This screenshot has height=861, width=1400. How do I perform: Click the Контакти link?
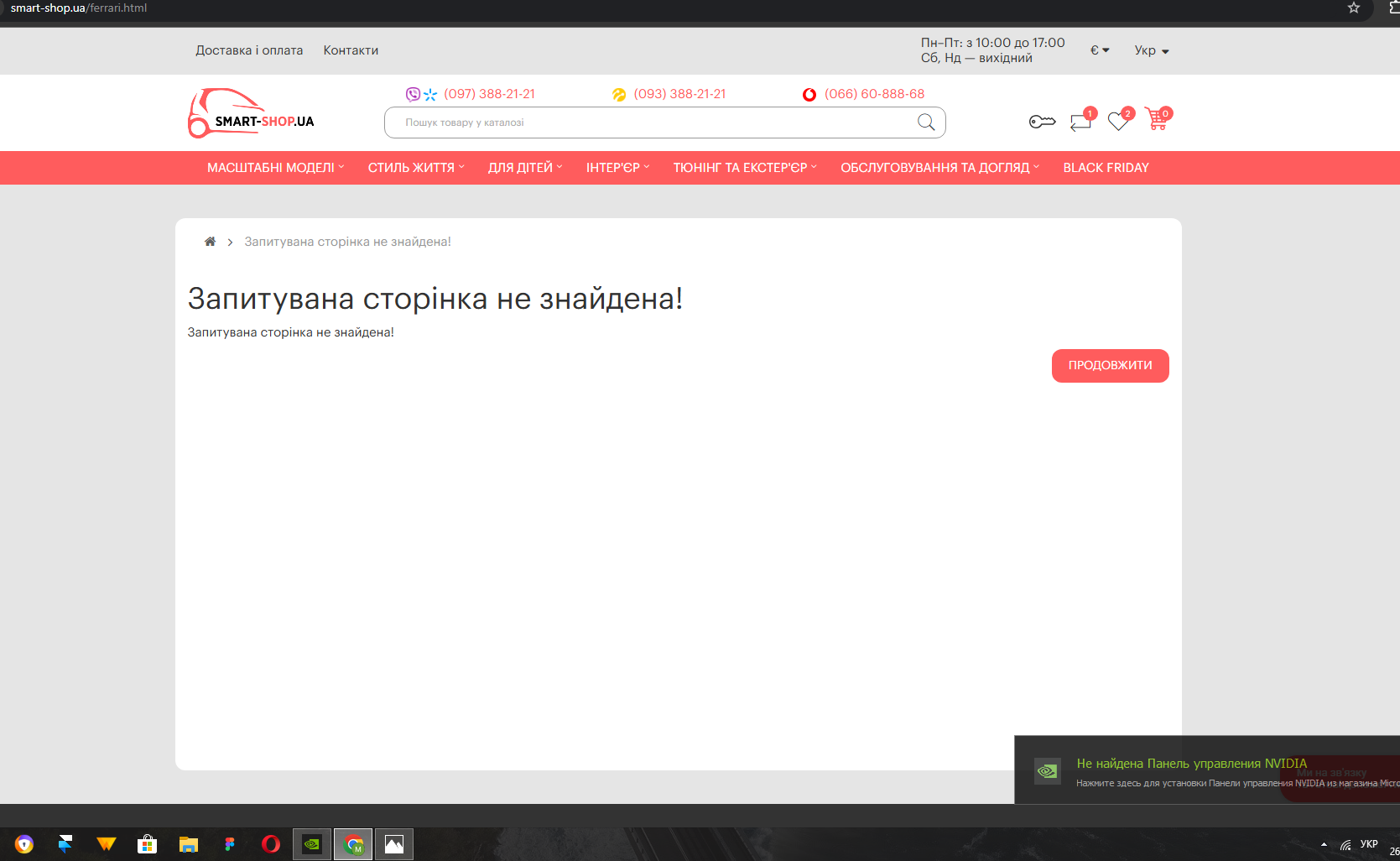pyautogui.click(x=351, y=50)
